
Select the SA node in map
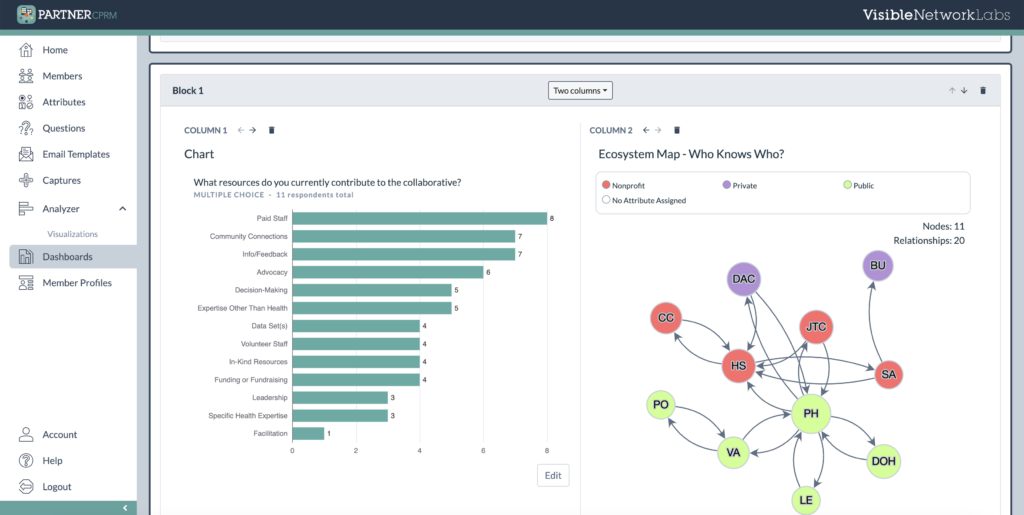(x=888, y=375)
